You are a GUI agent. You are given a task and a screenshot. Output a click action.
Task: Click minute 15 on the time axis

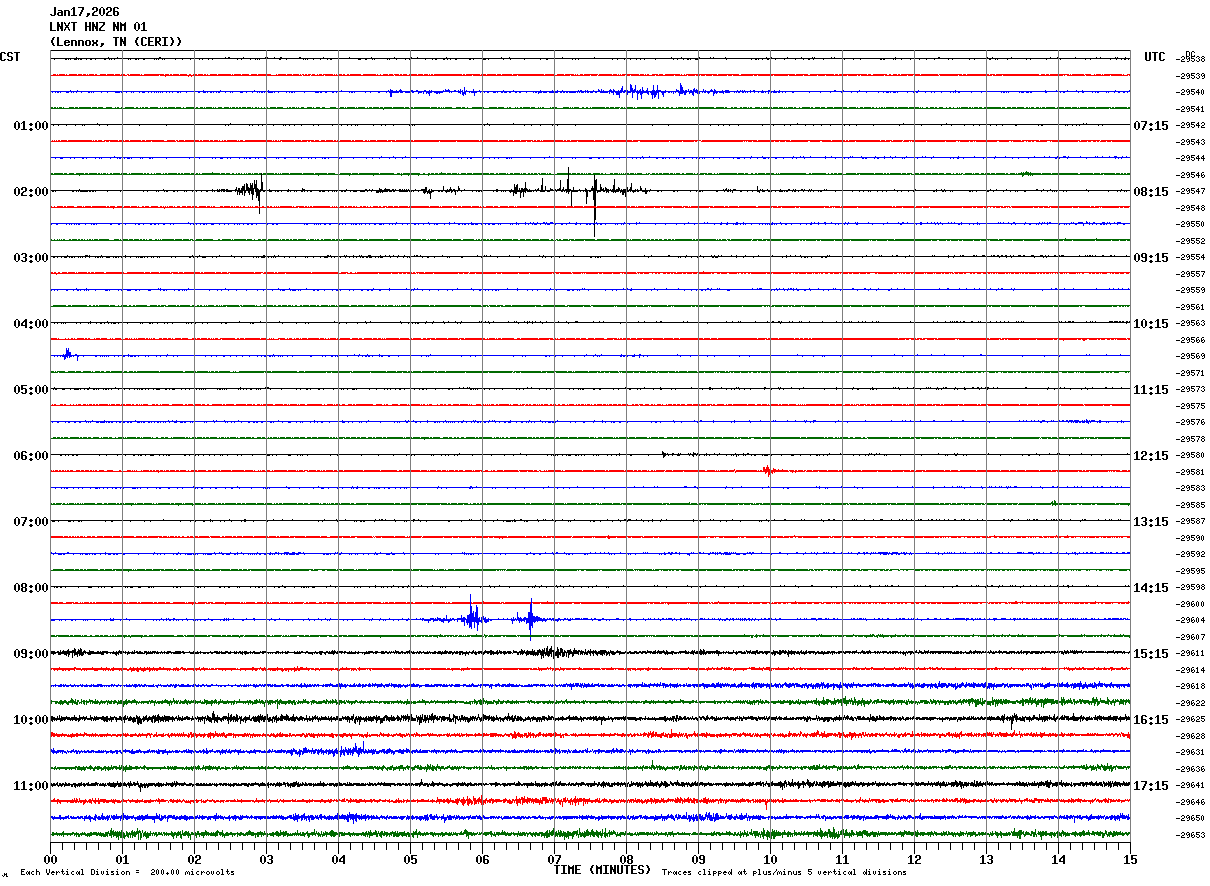(1130, 859)
